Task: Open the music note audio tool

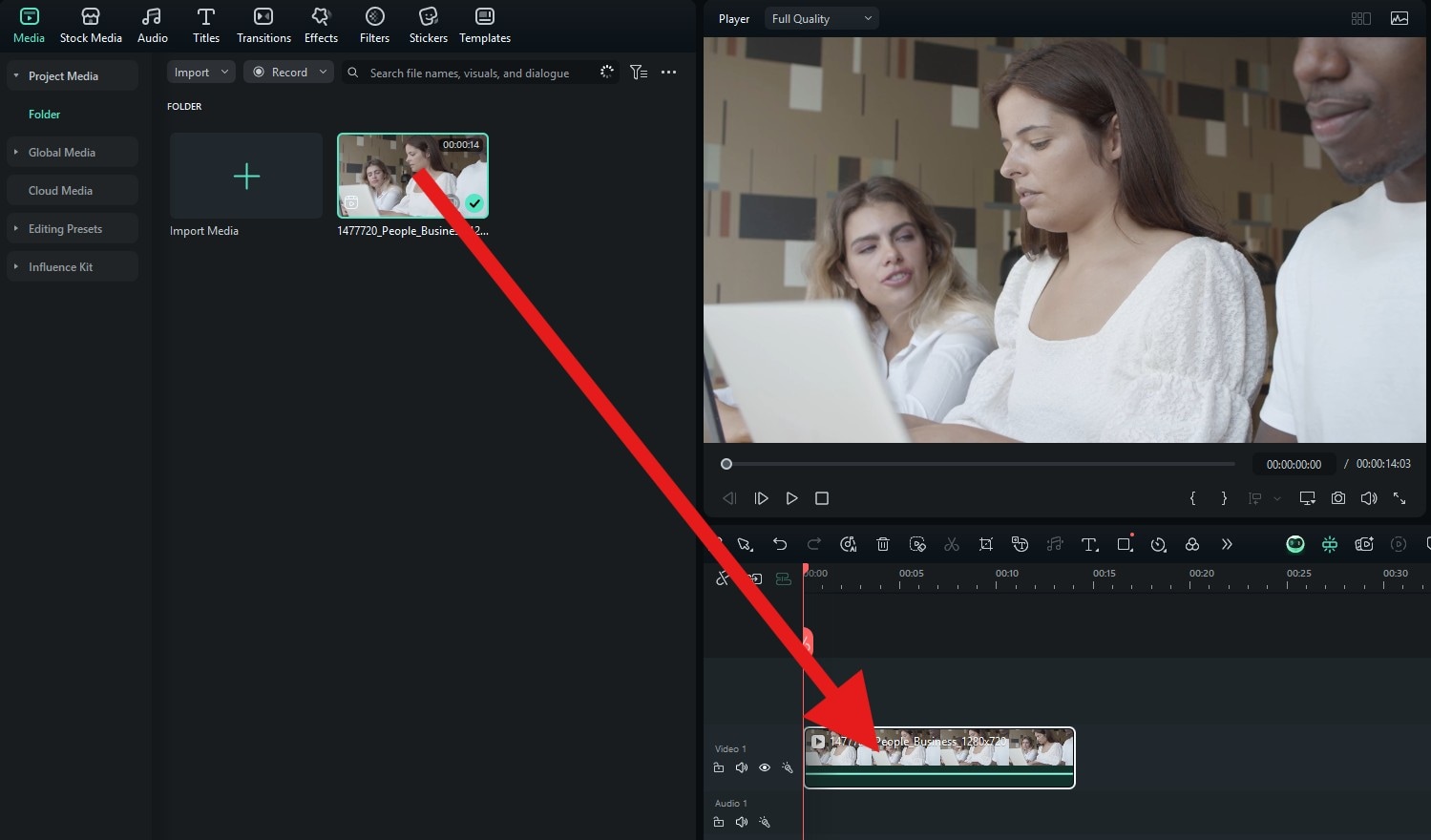Action: 1055,544
